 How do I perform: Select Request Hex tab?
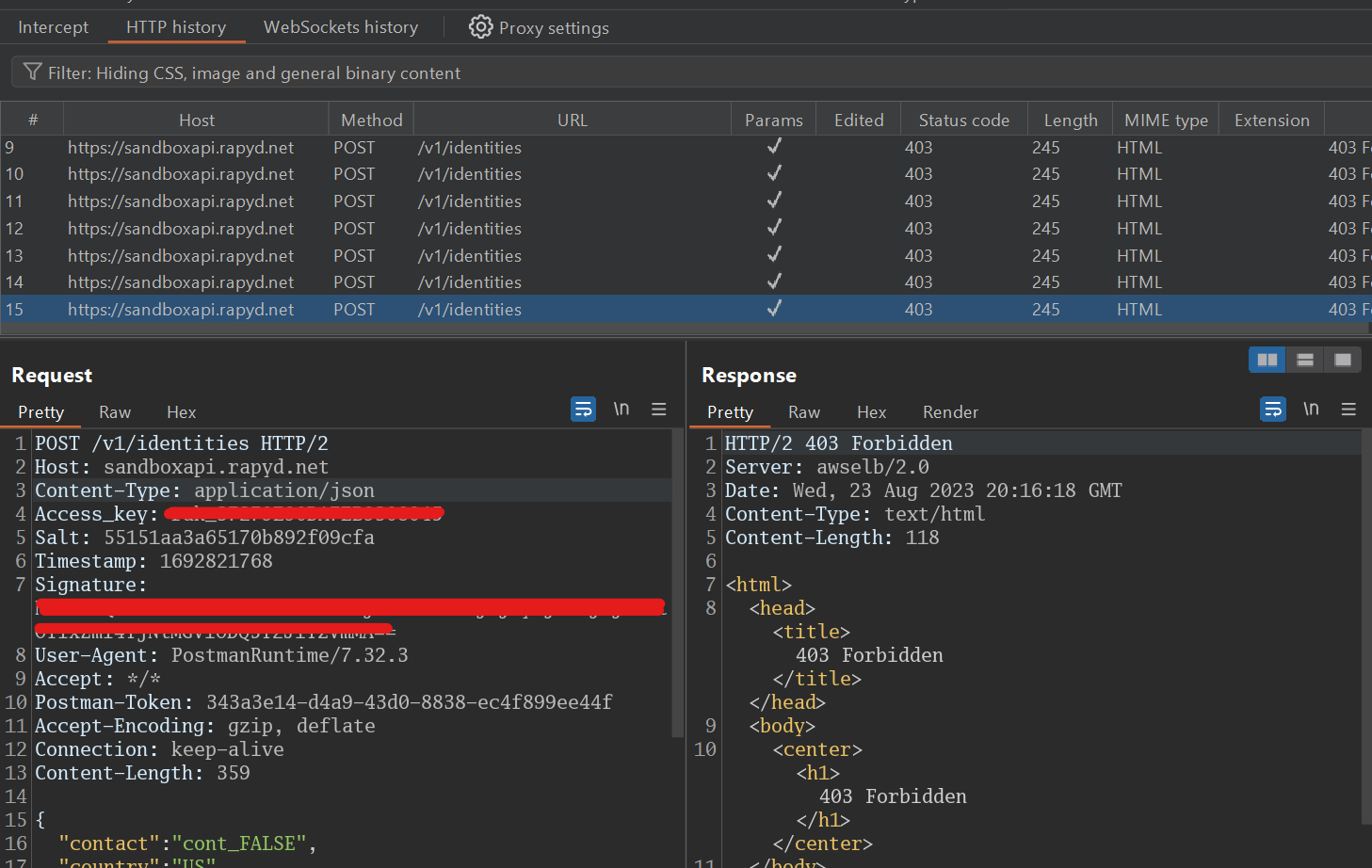181,412
